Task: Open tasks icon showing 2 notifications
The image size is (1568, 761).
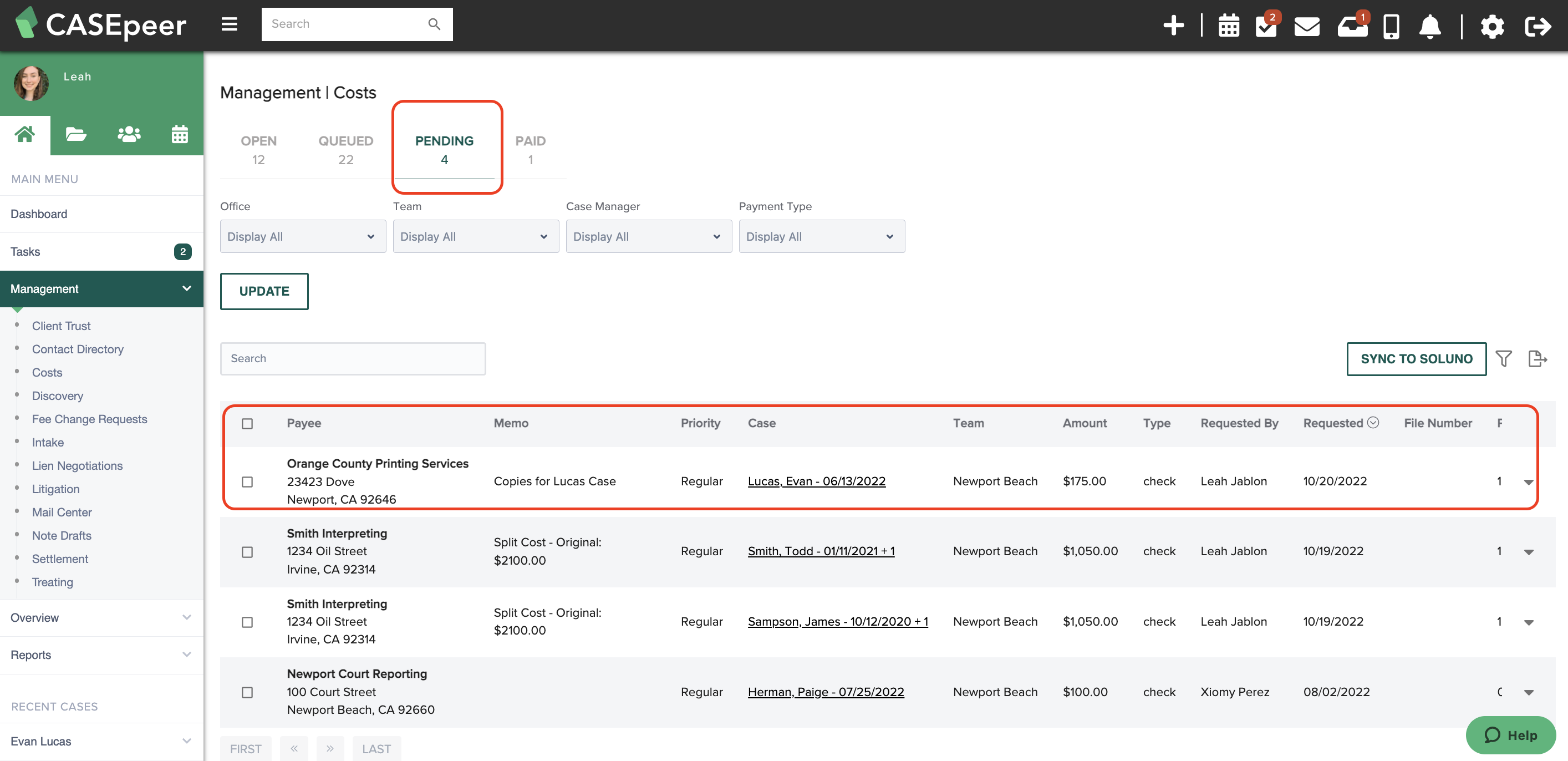Action: tap(1267, 27)
